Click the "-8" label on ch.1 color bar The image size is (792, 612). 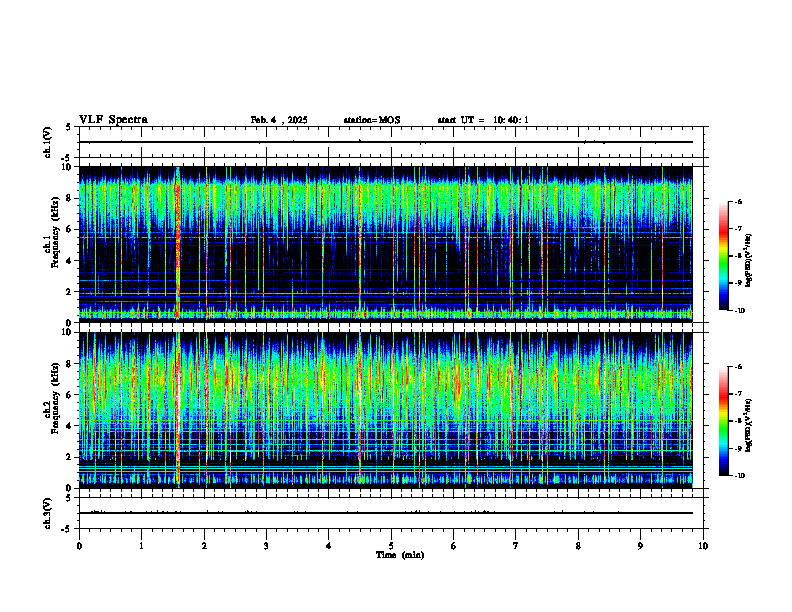[738, 256]
